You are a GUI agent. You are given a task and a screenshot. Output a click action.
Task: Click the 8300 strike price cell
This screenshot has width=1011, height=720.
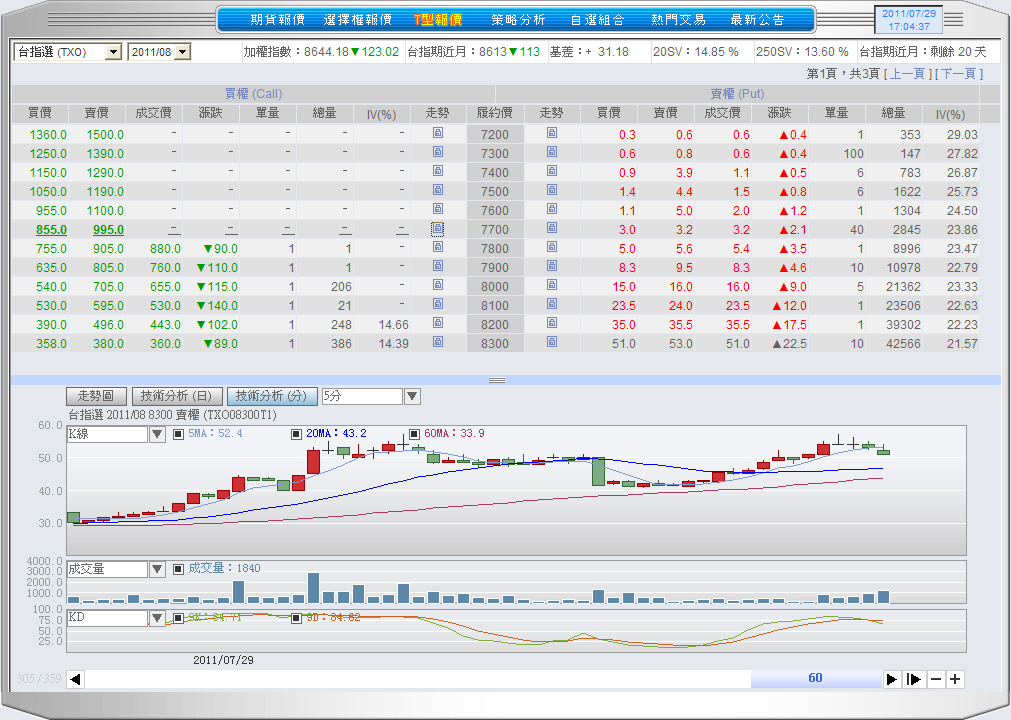(495, 344)
